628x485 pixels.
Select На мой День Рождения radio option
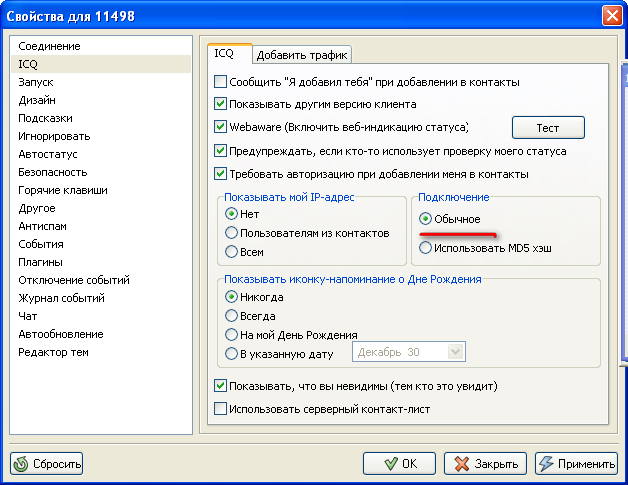coord(232,335)
